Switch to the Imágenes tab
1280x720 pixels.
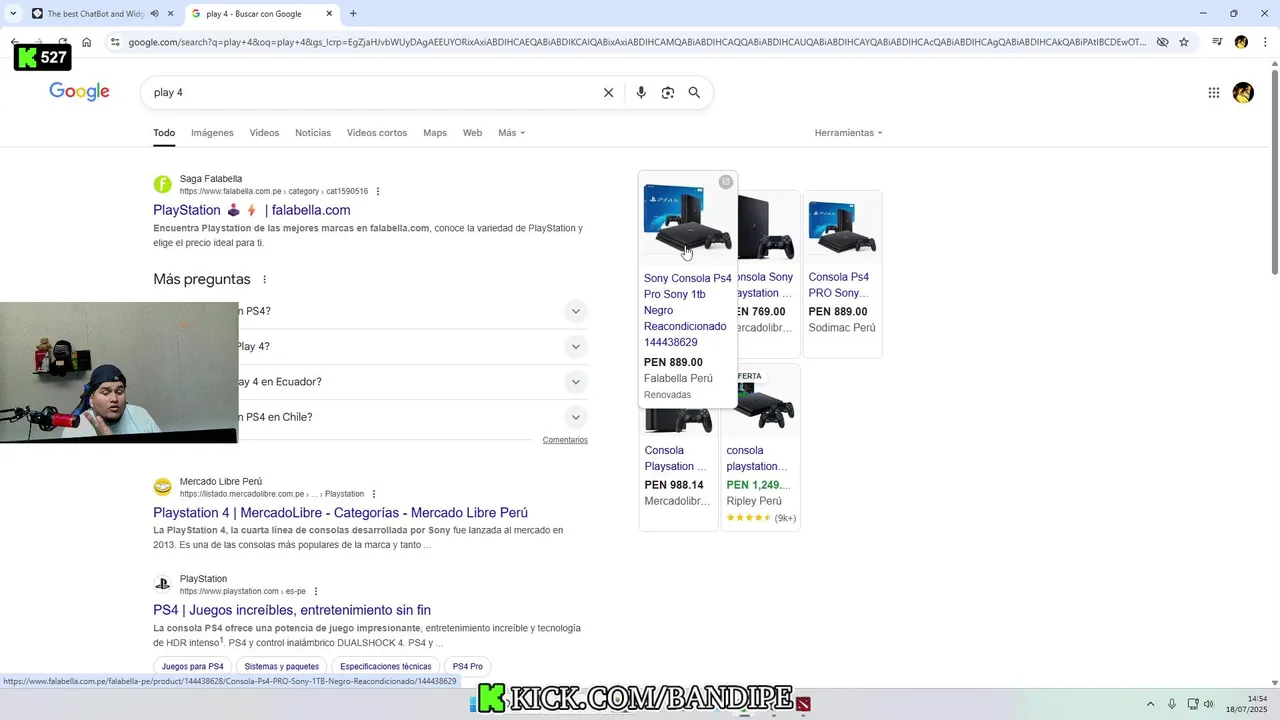click(x=212, y=133)
